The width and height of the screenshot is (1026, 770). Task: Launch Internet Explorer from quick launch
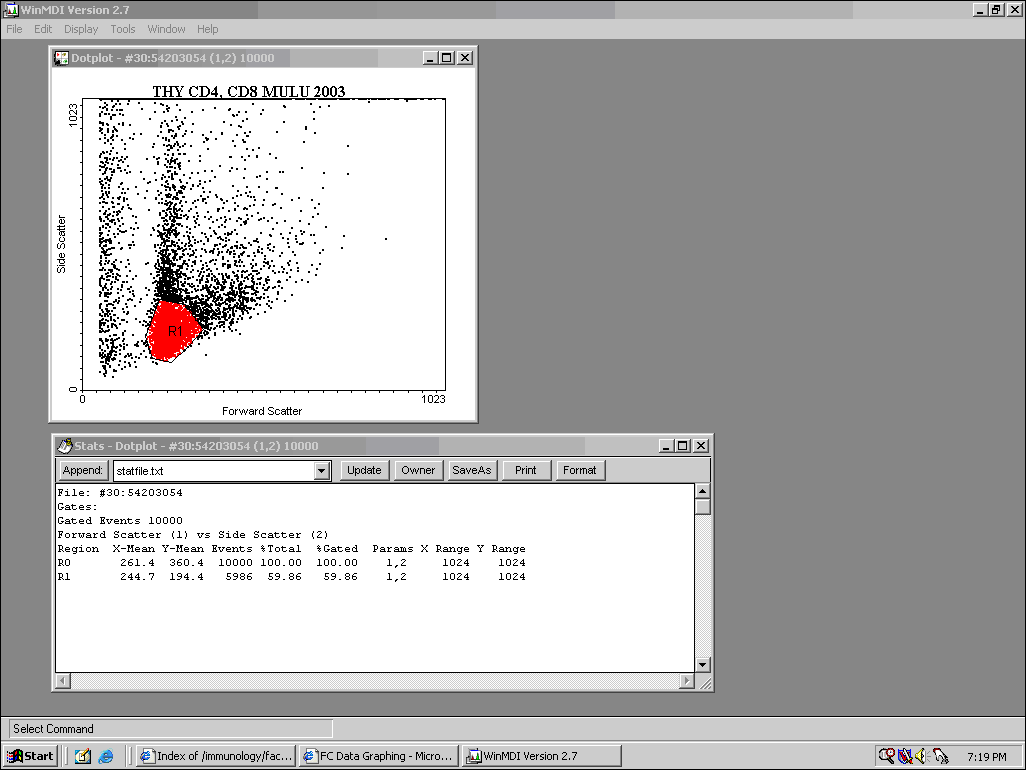[105, 756]
